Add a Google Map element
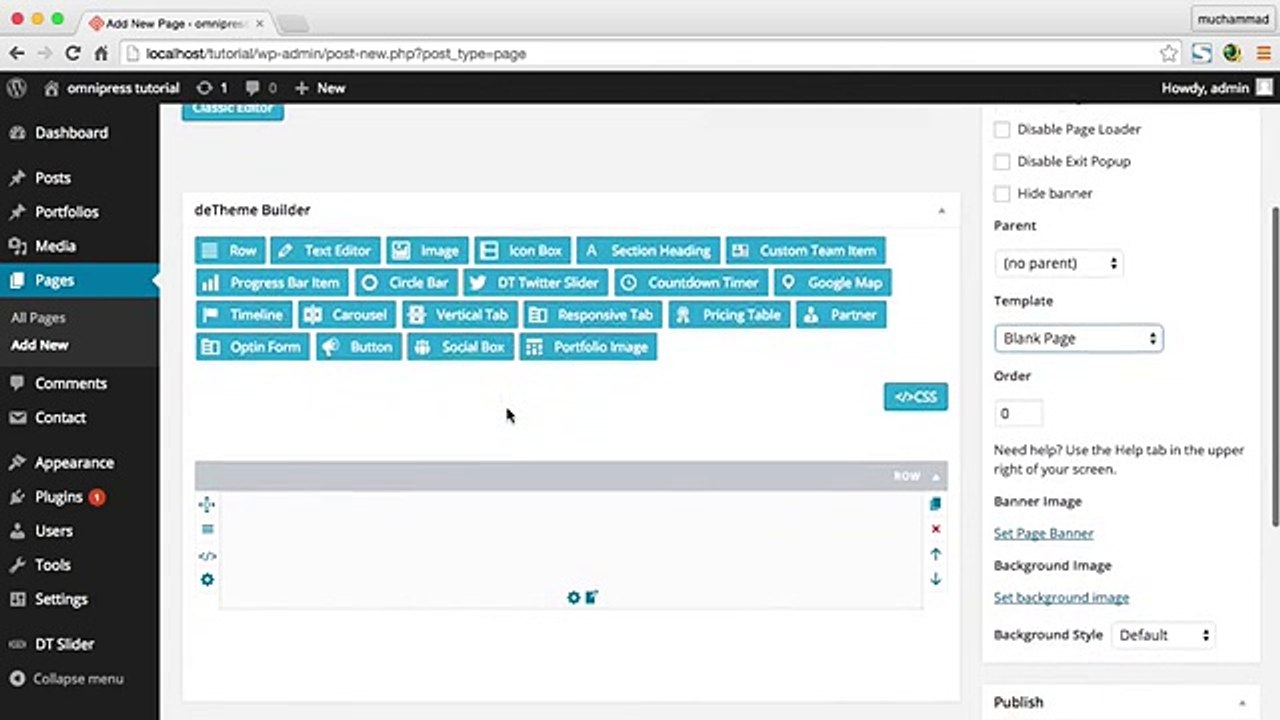Viewport: 1280px width, 720px height. [832, 283]
